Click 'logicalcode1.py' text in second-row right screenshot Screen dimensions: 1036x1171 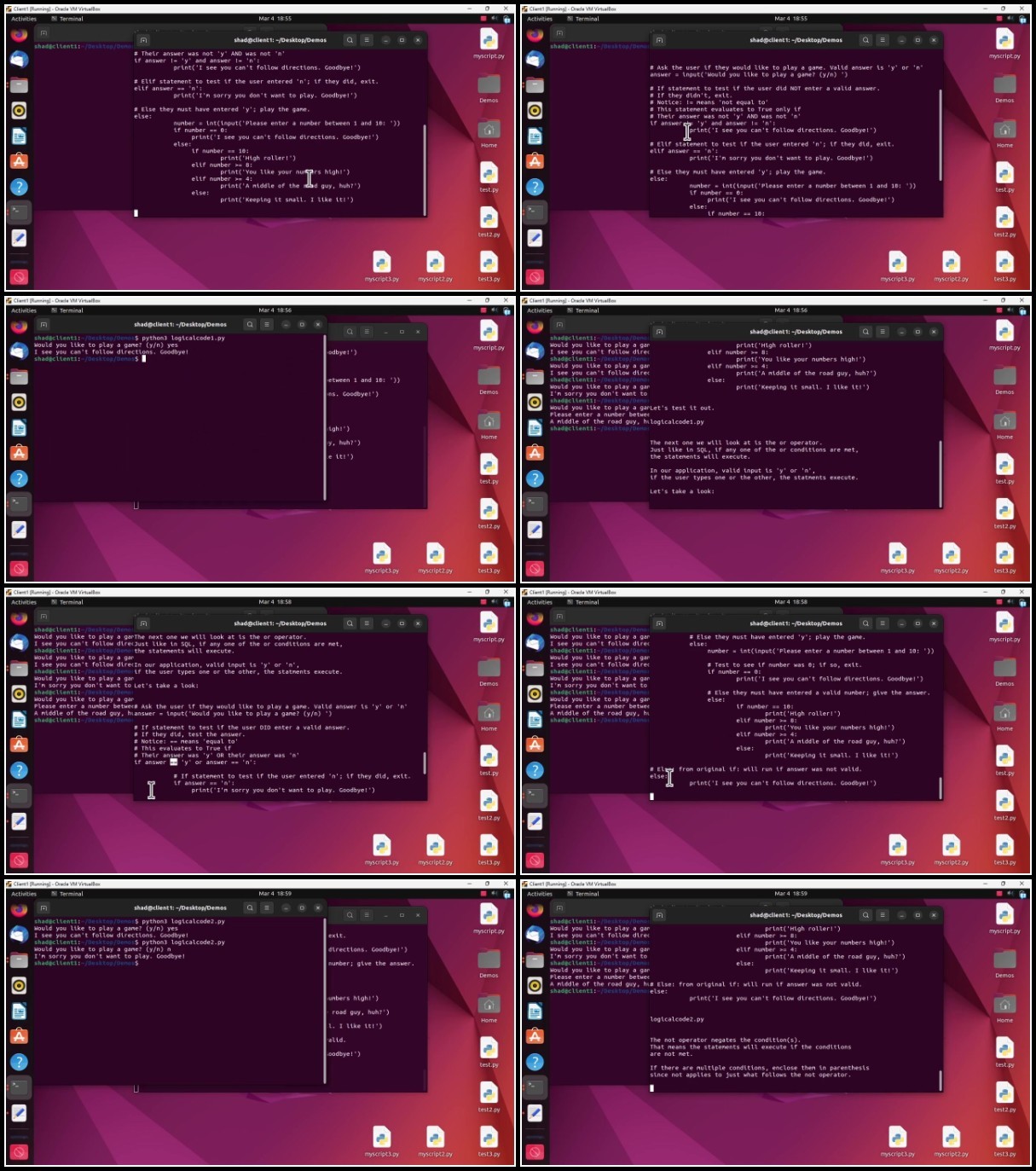677,421
